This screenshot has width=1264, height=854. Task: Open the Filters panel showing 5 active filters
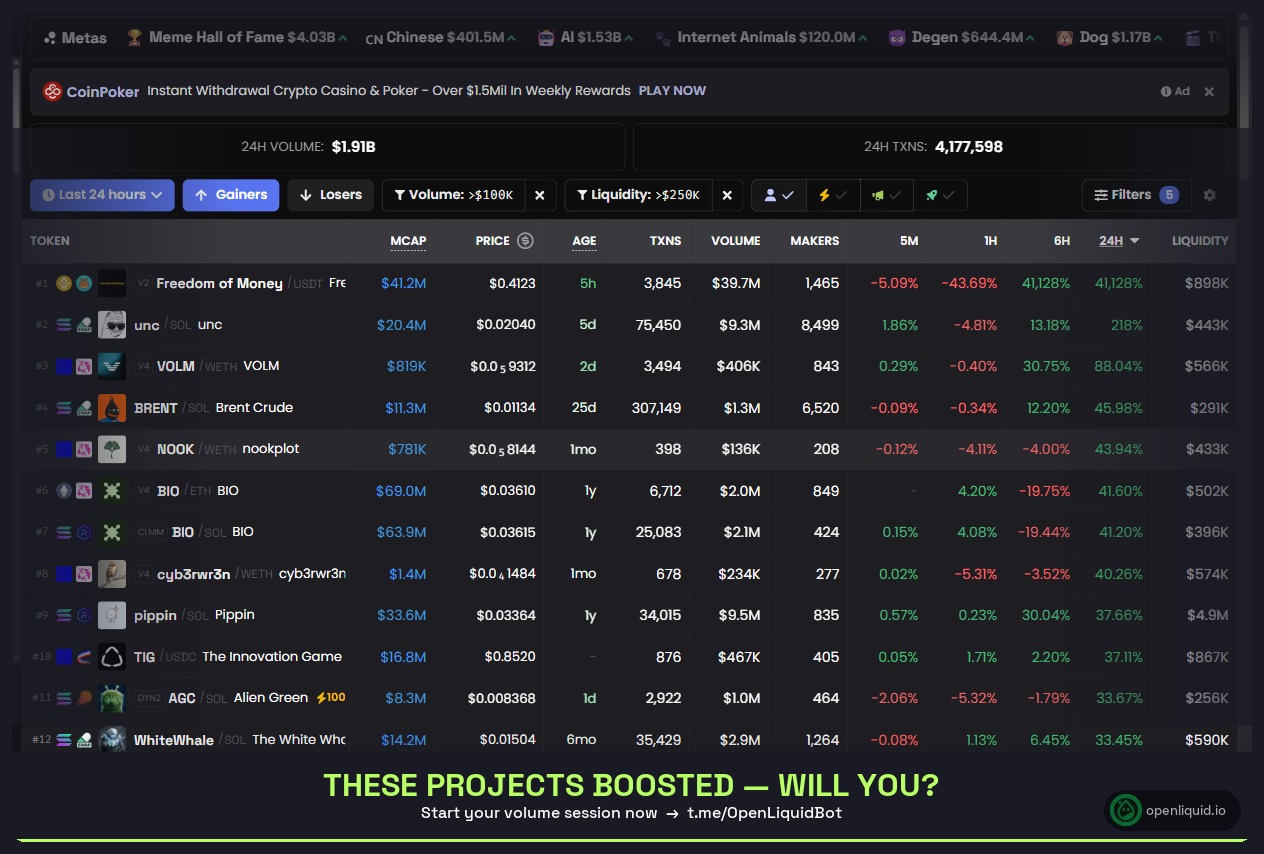coord(1135,195)
